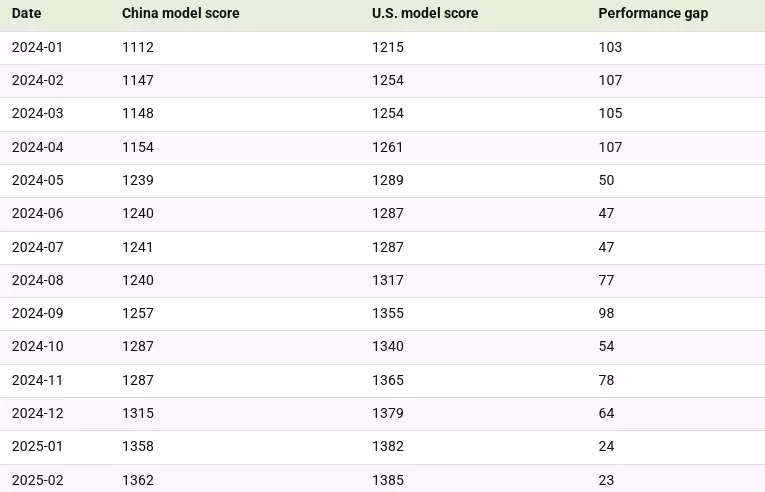Screen dimensions: 765x492
Task: Click the China model score header
Action: coord(181,14)
